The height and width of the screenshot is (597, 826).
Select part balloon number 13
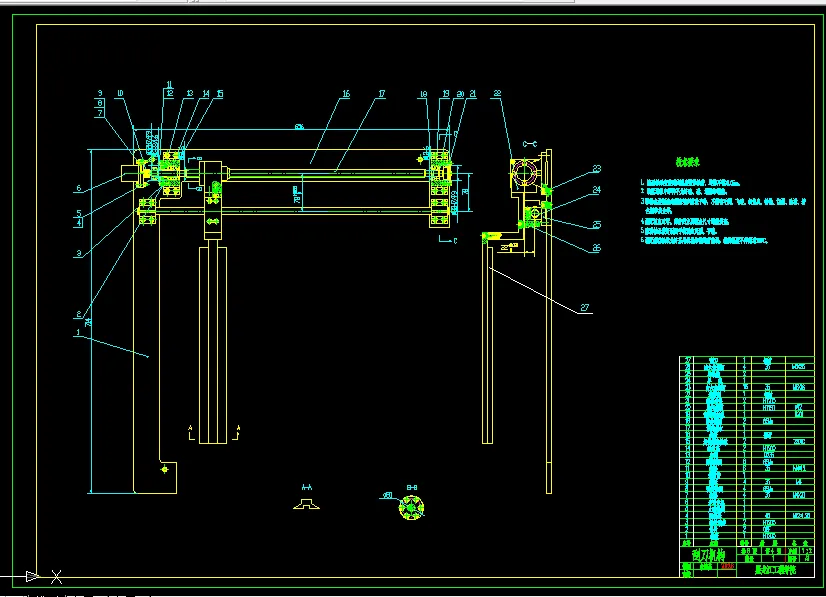(190, 94)
